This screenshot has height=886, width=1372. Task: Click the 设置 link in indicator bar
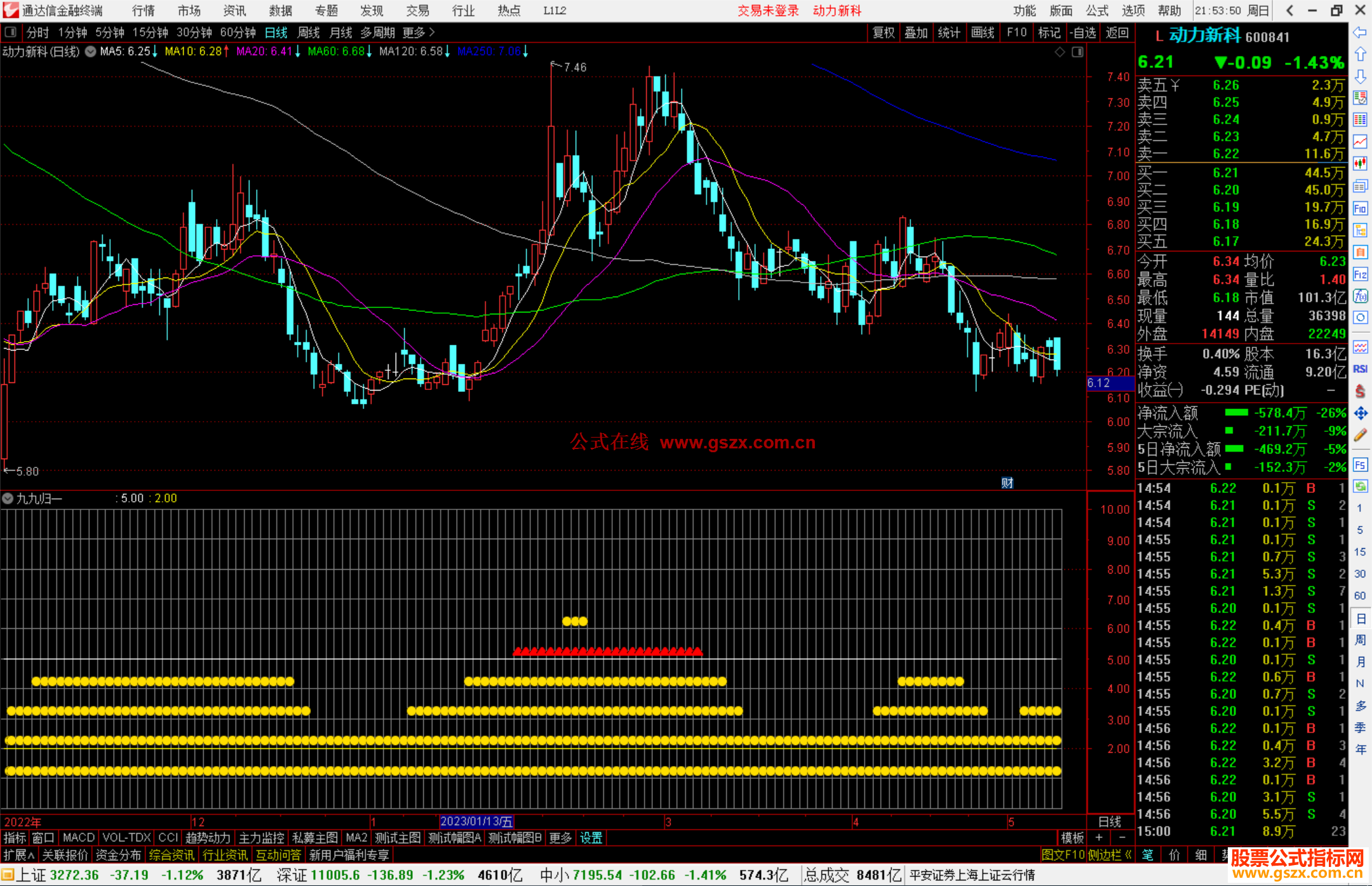(591, 838)
